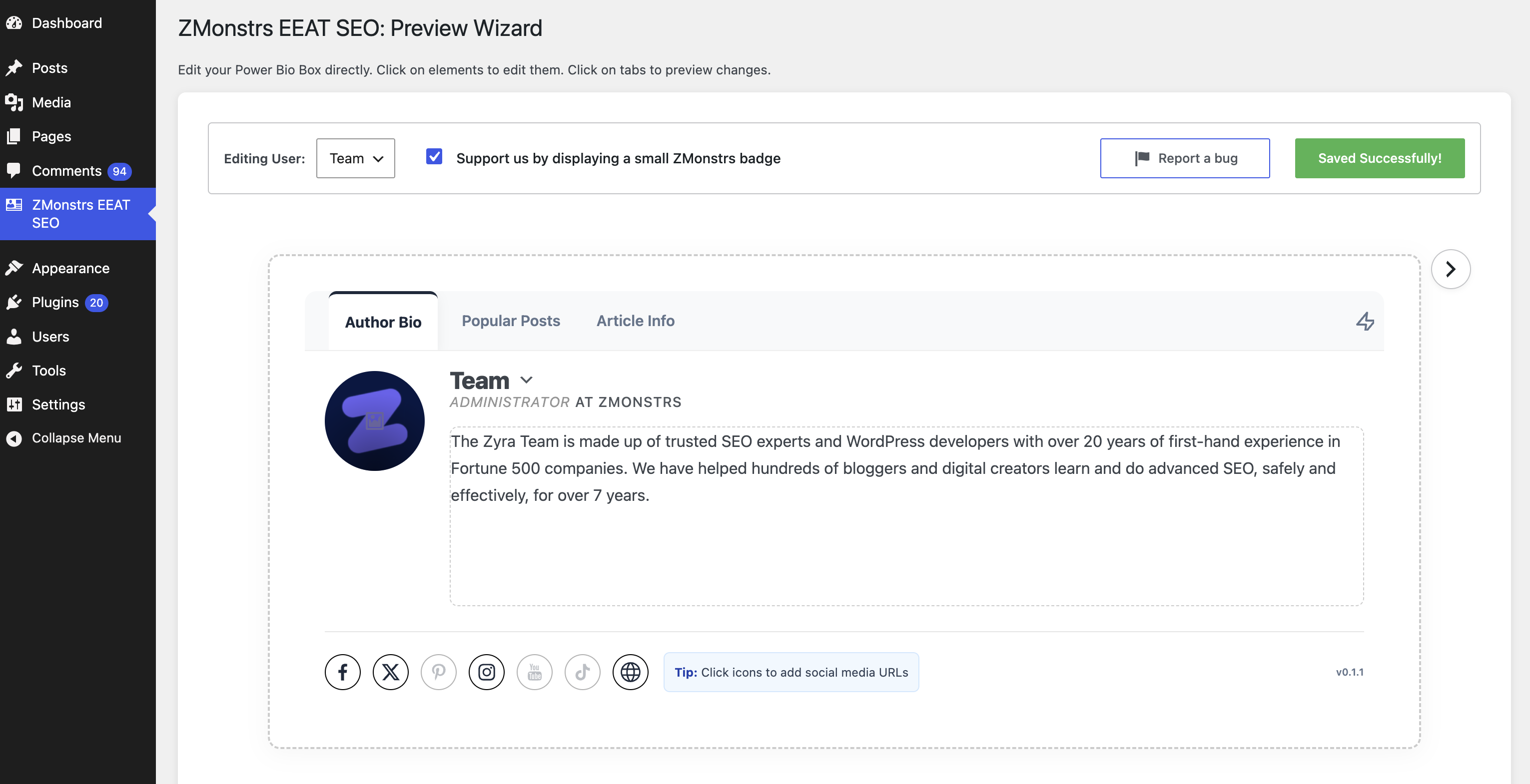Switch to the Article Info tab

pos(635,321)
